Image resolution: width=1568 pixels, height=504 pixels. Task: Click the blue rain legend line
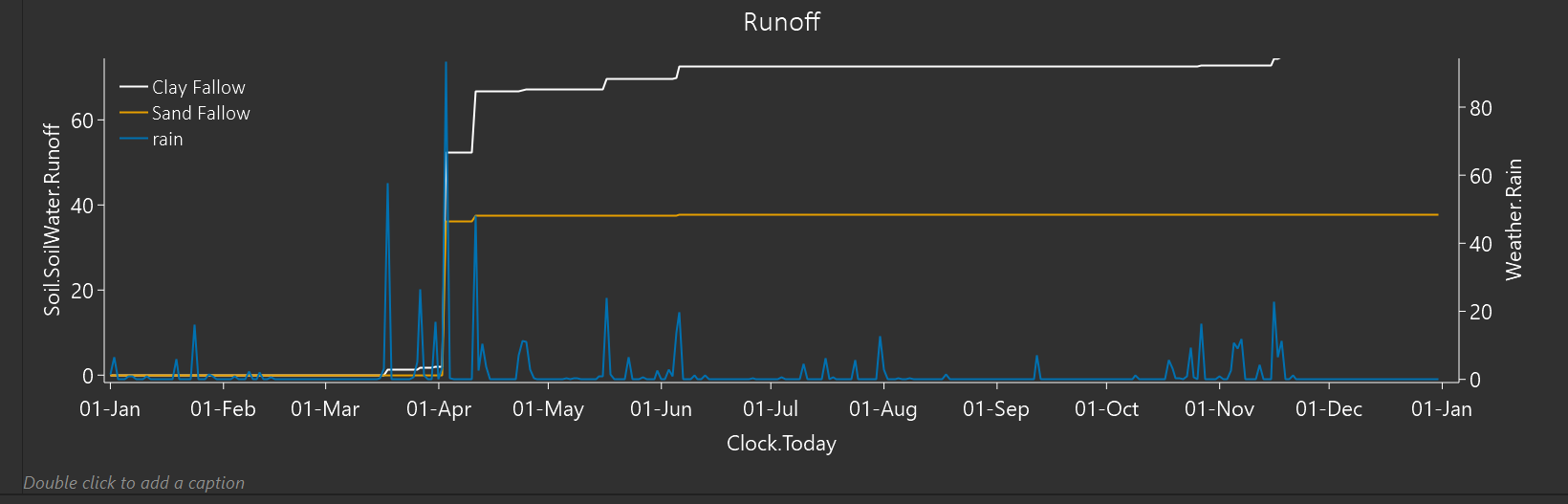pos(133,140)
